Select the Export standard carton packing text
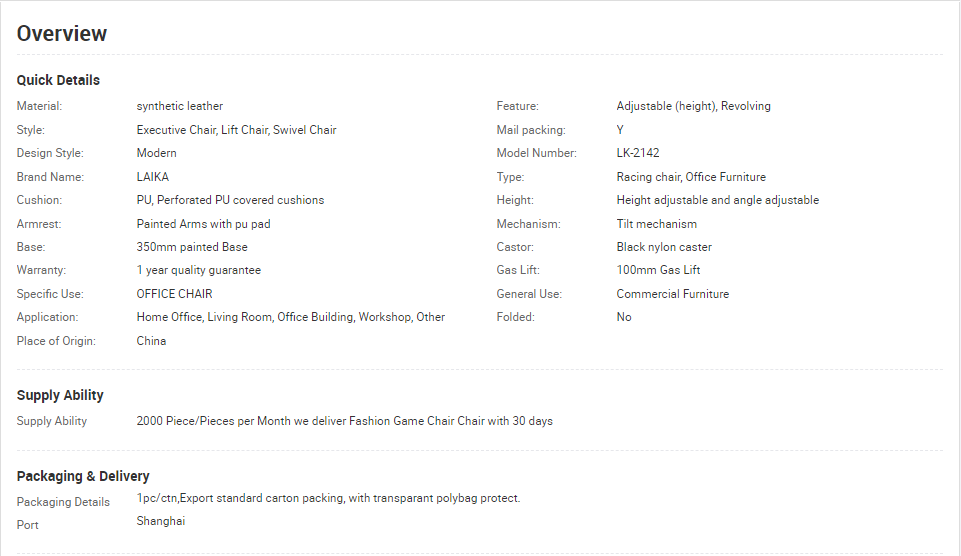Image resolution: width=961 pixels, height=556 pixels. click(x=262, y=498)
